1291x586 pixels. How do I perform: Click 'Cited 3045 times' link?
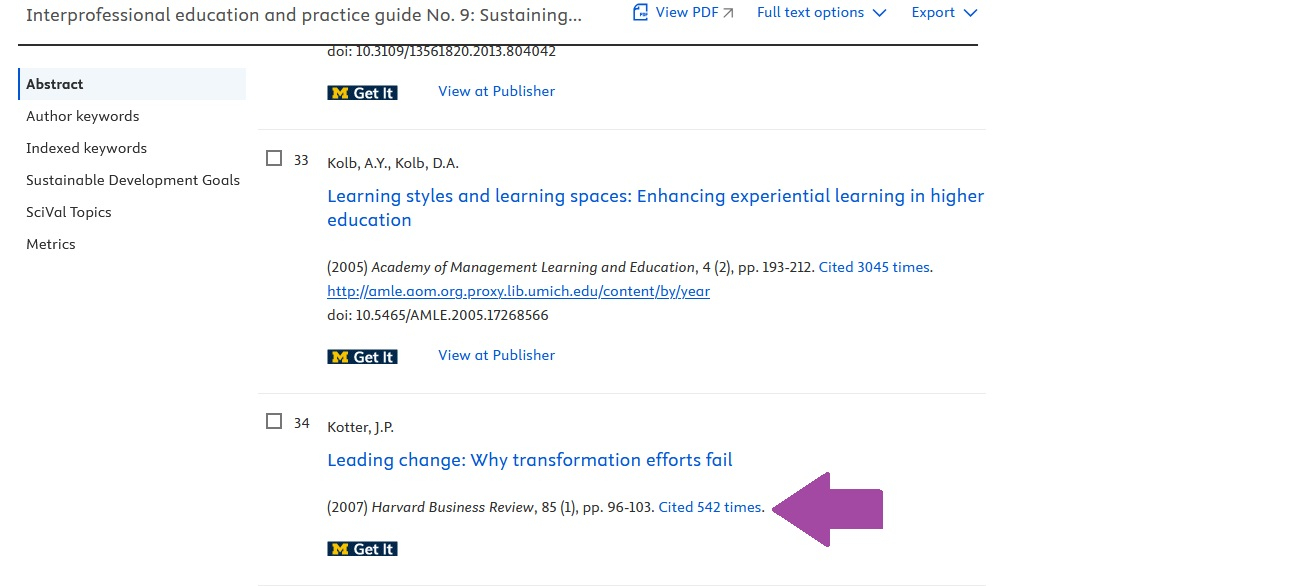point(875,267)
